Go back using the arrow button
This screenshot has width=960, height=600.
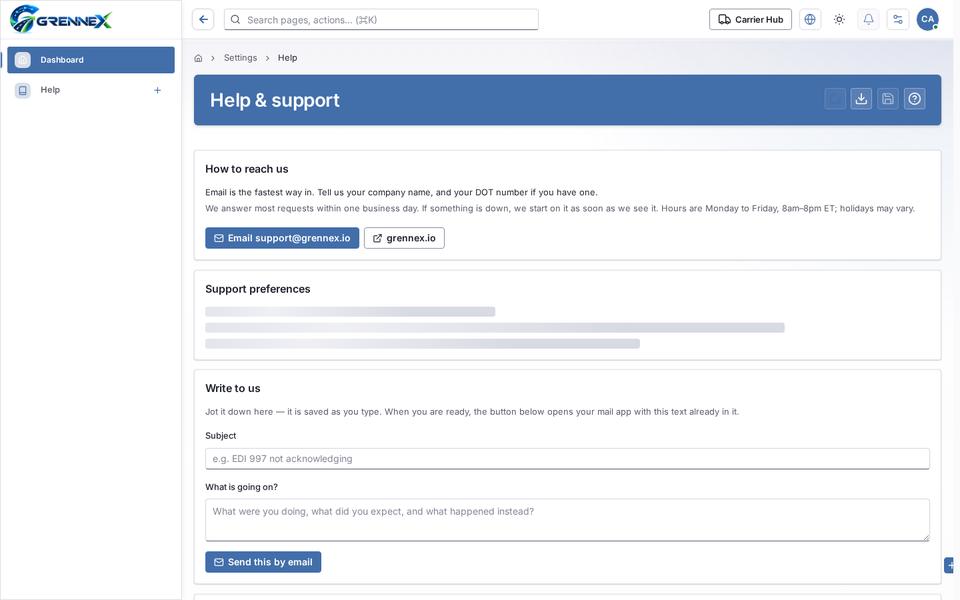[203, 20]
